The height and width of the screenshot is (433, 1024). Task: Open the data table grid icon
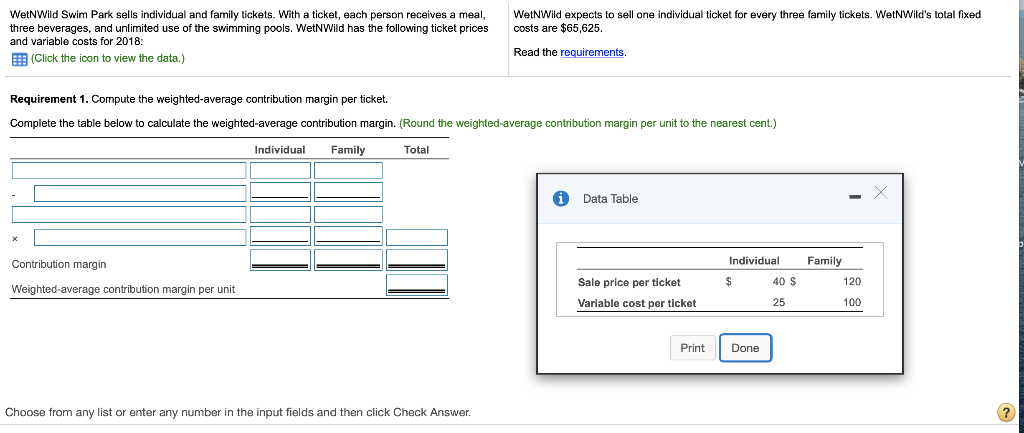click(19, 59)
